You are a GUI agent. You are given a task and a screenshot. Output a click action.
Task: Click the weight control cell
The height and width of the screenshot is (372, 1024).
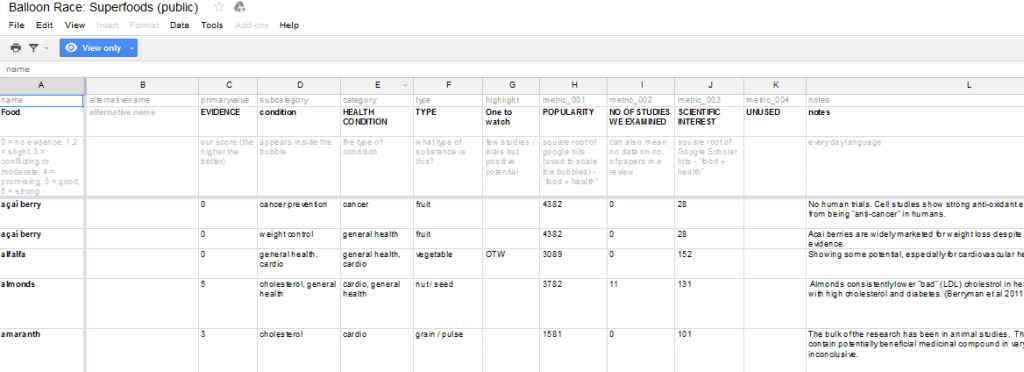coord(299,238)
